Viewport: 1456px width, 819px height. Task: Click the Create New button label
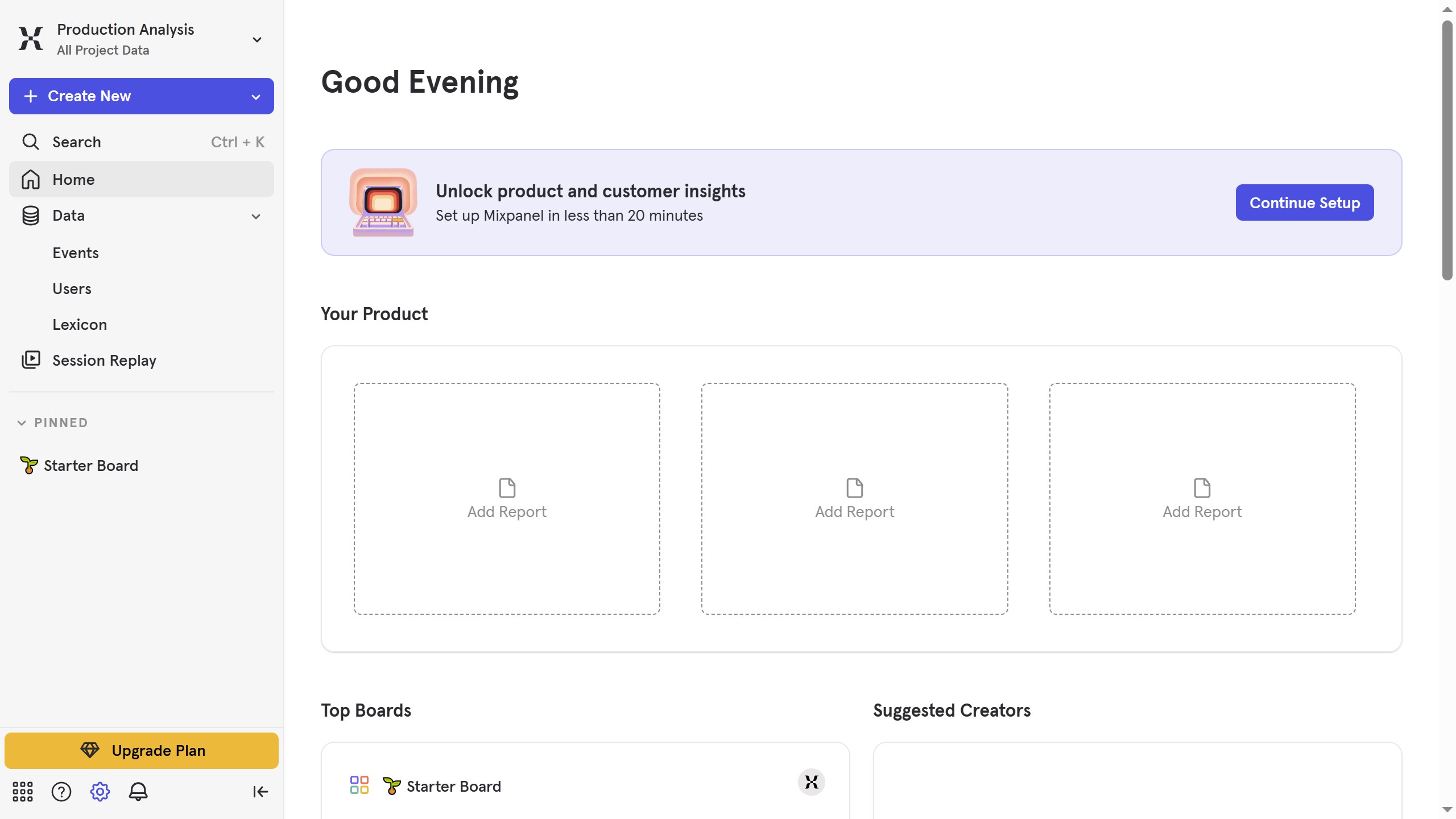89,96
